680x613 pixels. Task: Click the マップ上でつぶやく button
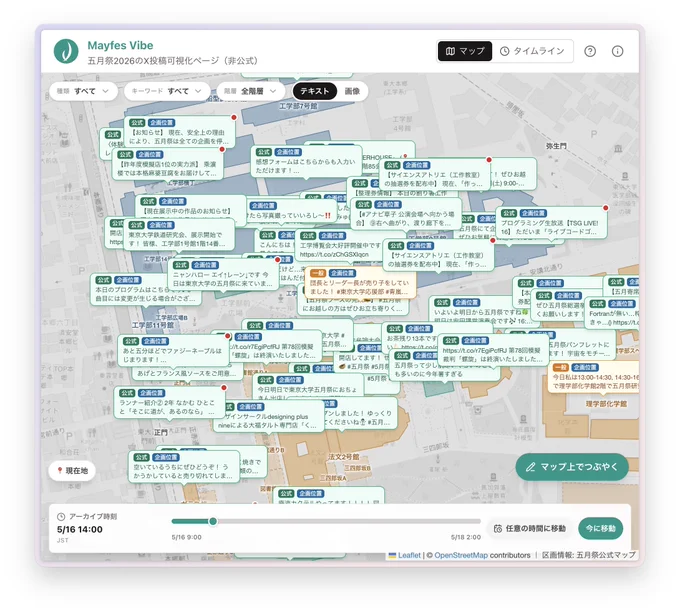click(572, 467)
